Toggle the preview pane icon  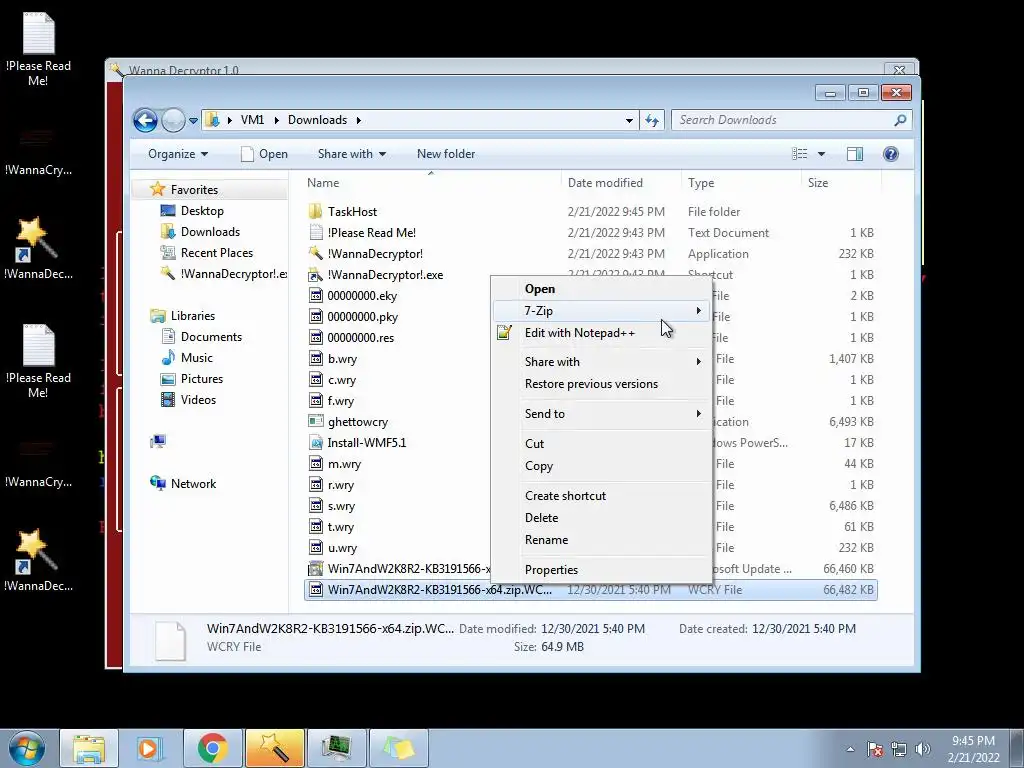pos(855,154)
